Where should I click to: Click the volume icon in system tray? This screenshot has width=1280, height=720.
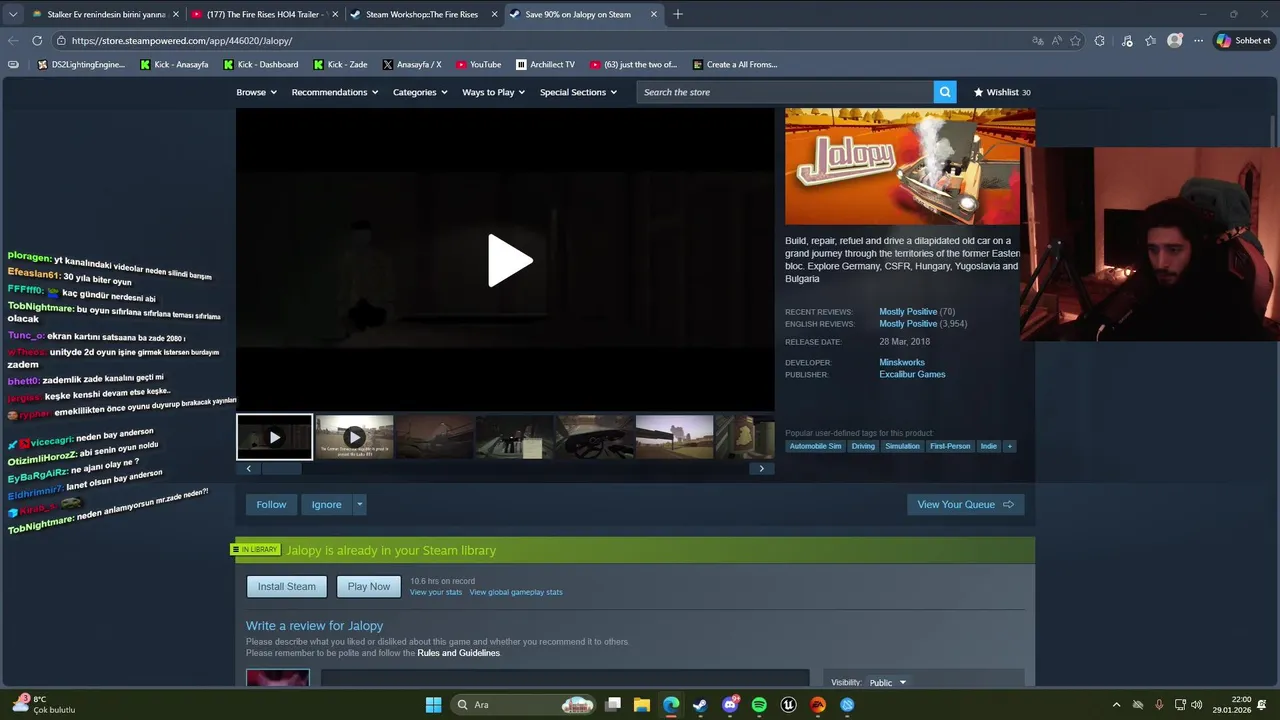1199,705
